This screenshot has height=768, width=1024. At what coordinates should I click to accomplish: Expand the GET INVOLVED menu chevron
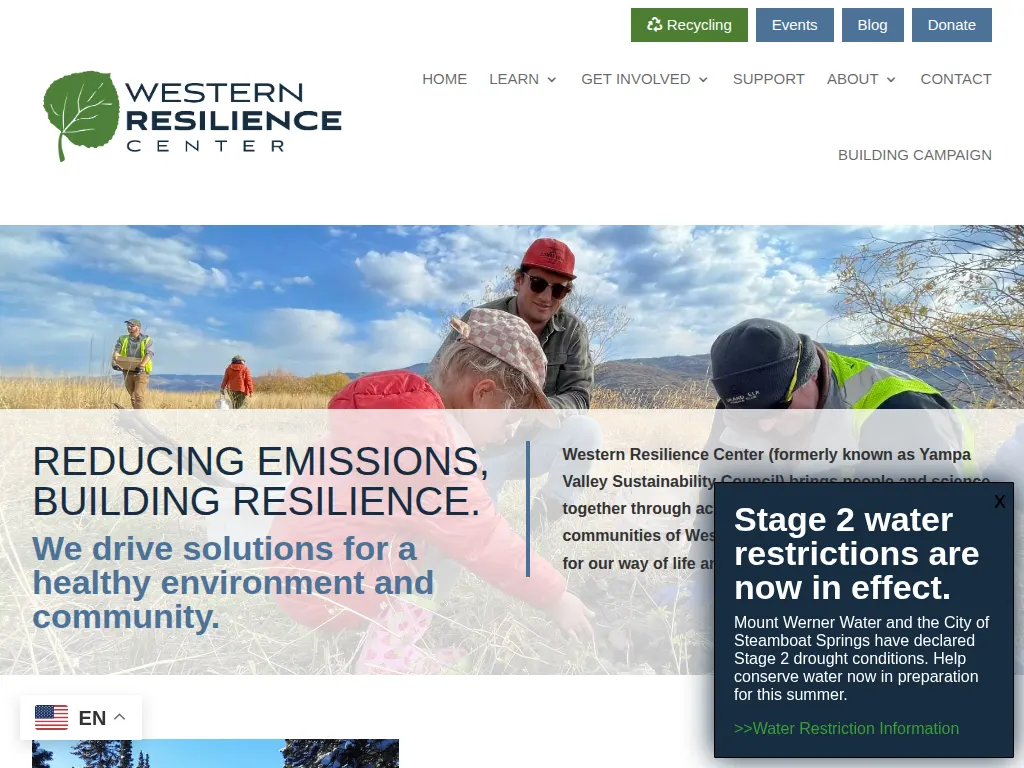[x=703, y=80]
